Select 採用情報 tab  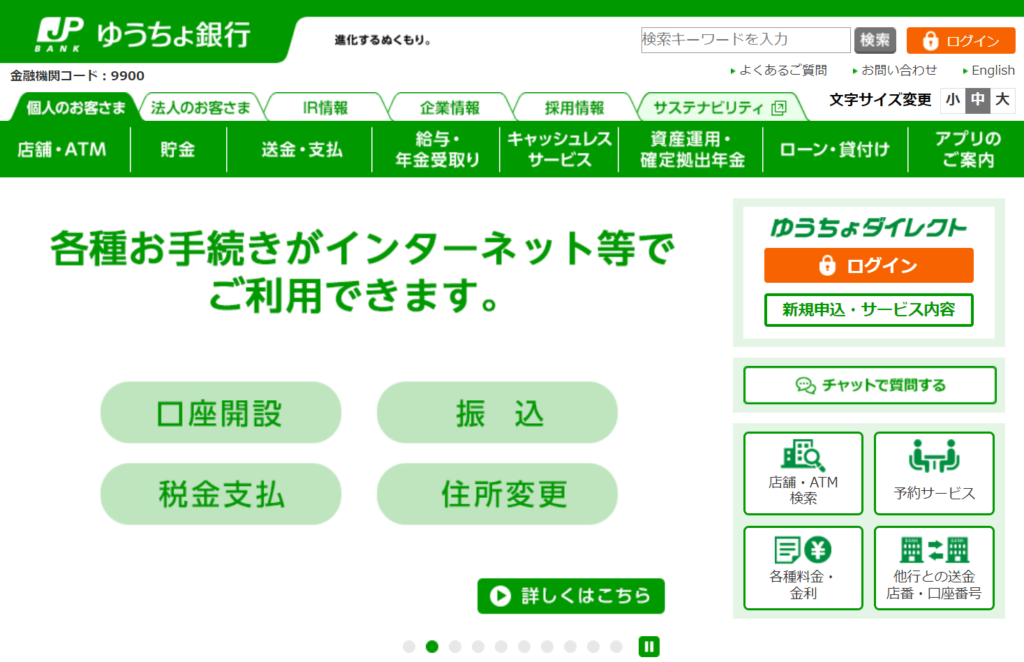tap(574, 108)
